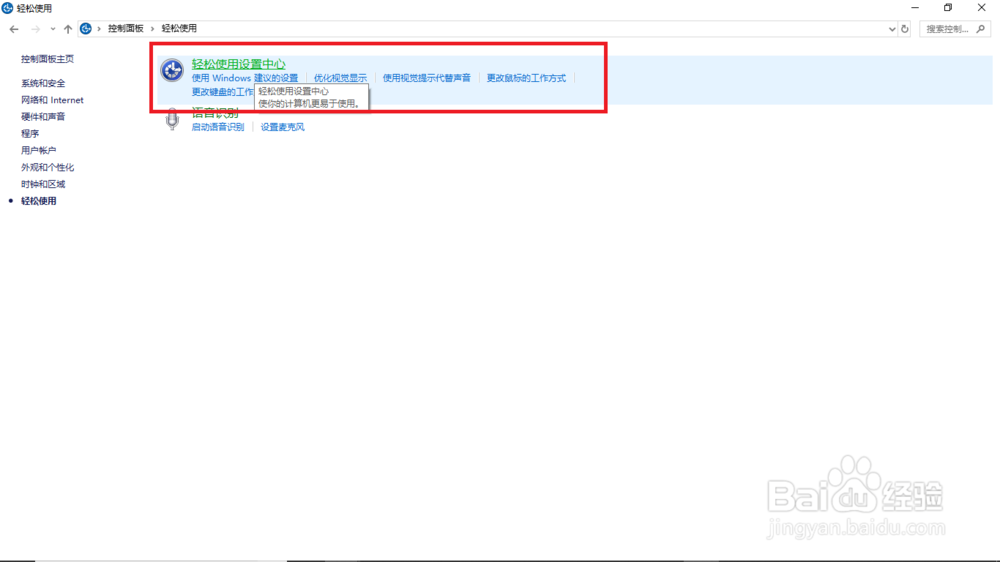Click the Forward navigation arrow
Image resolution: width=1000 pixels, height=562 pixels.
click(x=36, y=29)
